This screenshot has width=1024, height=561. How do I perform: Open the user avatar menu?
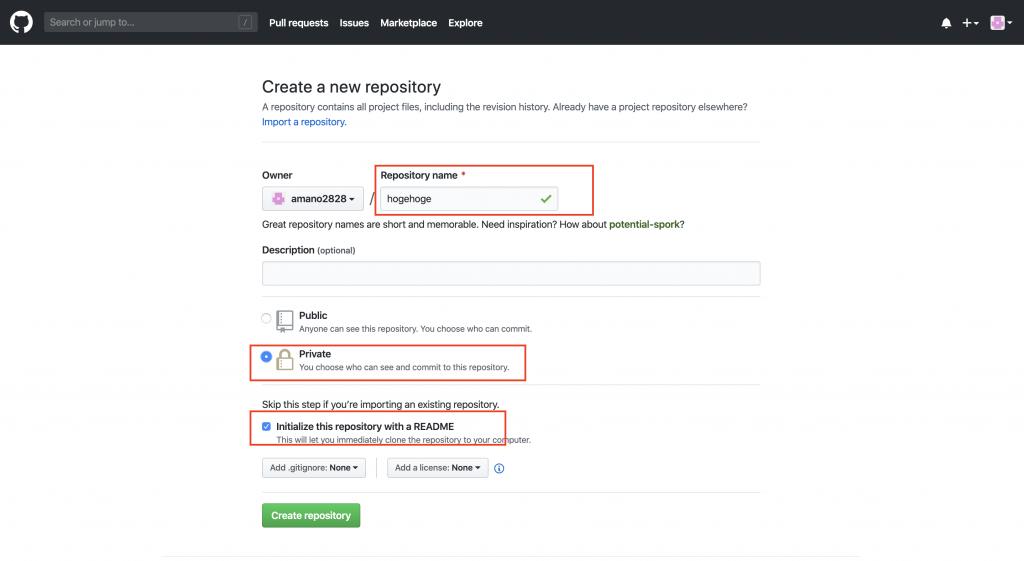(1001, 23)
